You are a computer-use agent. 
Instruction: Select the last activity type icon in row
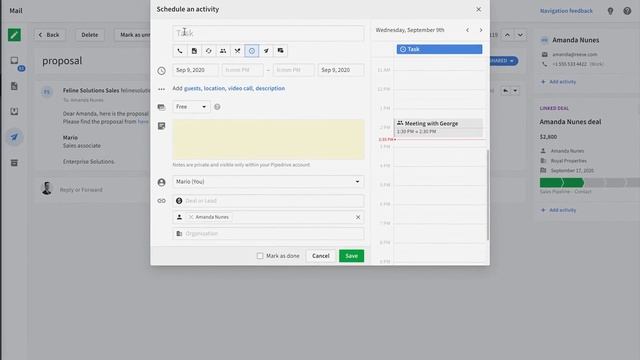(x=280, y=51)
